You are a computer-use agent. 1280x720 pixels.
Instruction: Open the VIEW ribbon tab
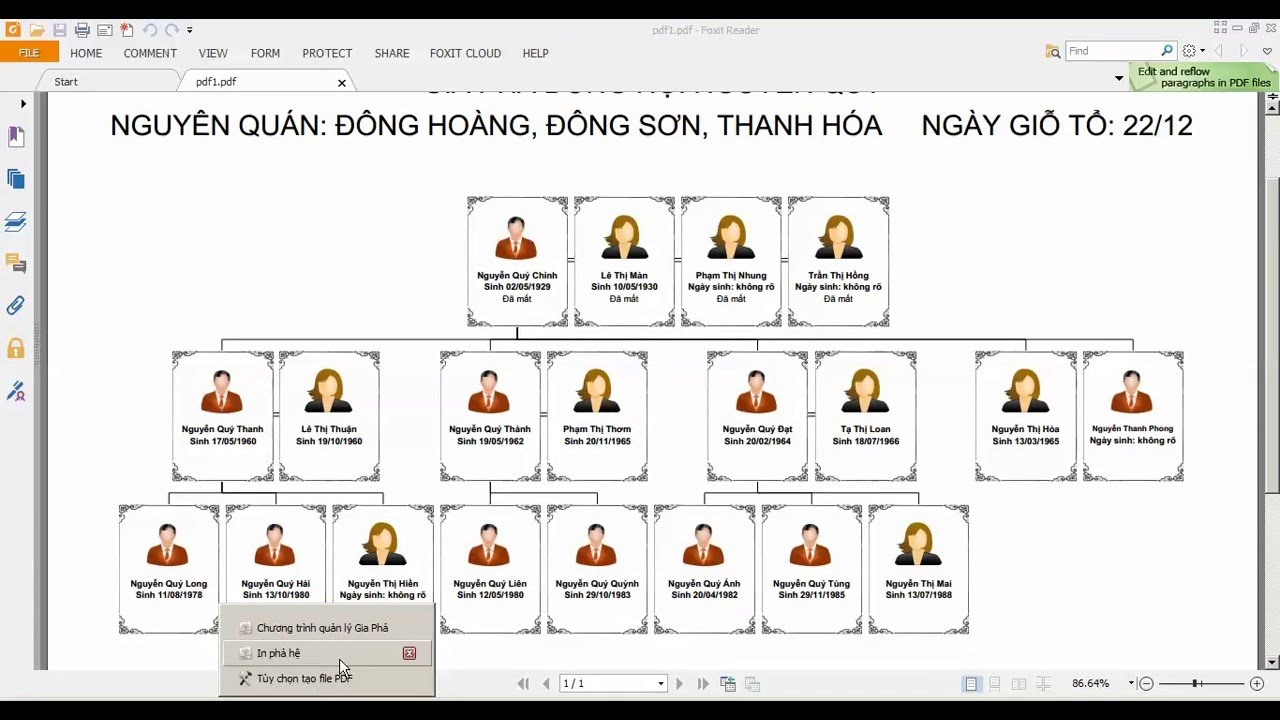click(213, 53)
